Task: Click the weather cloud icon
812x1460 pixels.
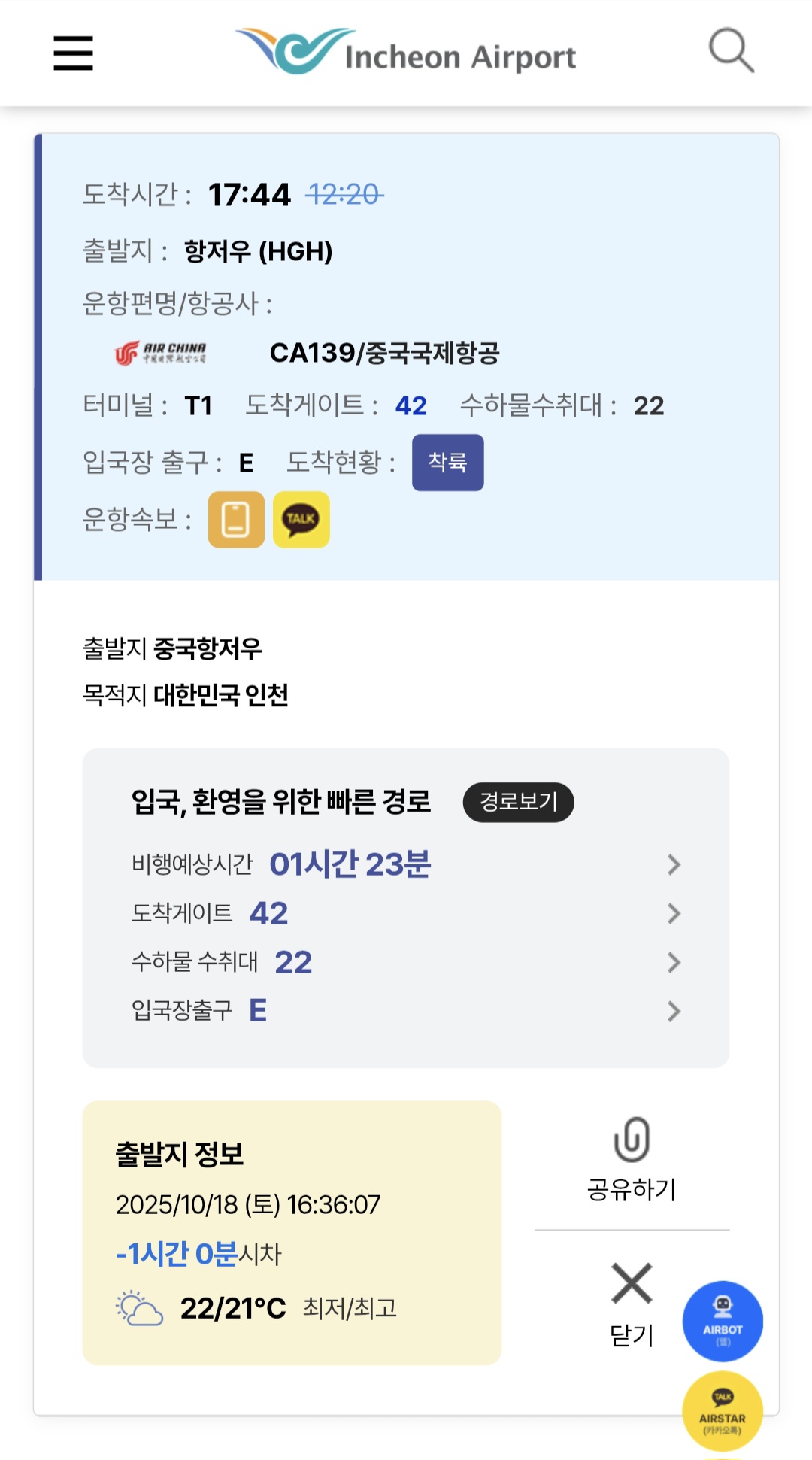Action: click(140, 1309)
